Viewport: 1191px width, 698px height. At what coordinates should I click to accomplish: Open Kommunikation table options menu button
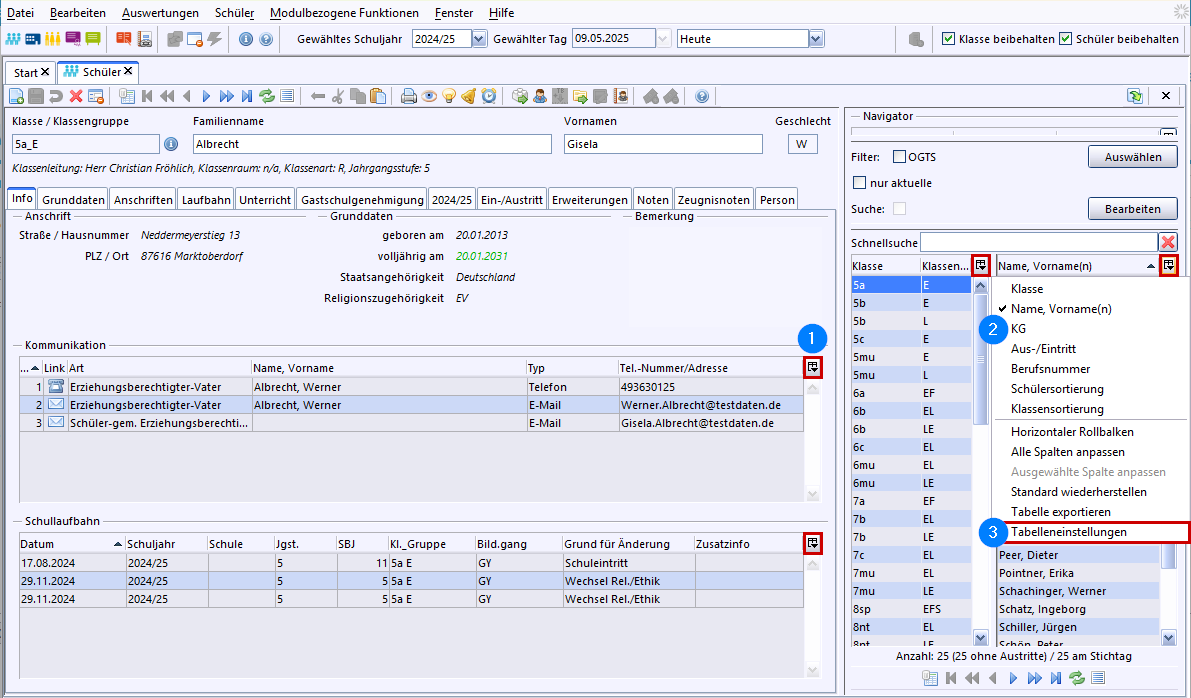pos(813,368)
